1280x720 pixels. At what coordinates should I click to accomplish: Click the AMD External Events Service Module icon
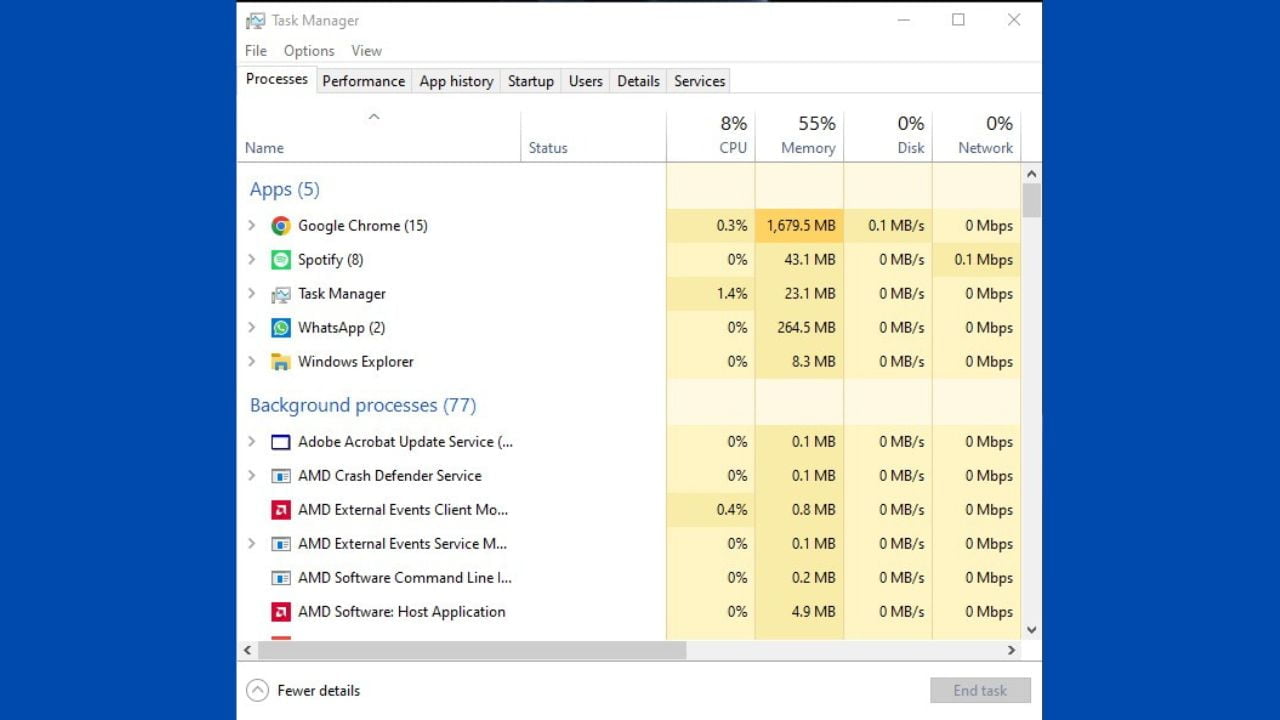(281, 544)
